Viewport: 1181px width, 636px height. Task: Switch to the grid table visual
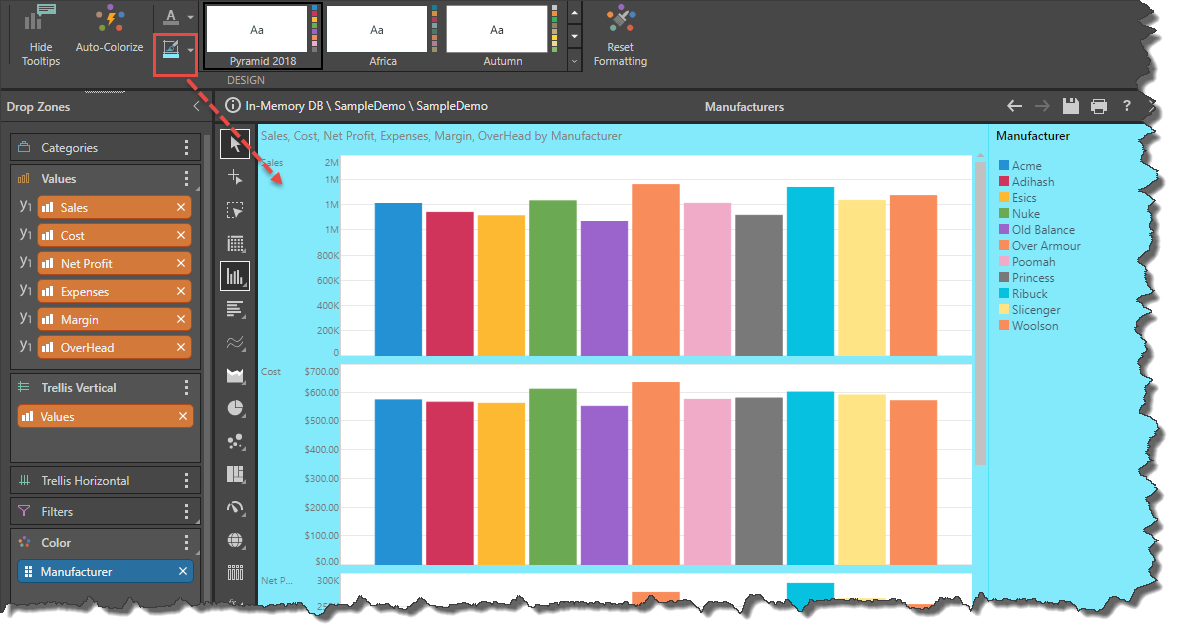coord(235,243)
